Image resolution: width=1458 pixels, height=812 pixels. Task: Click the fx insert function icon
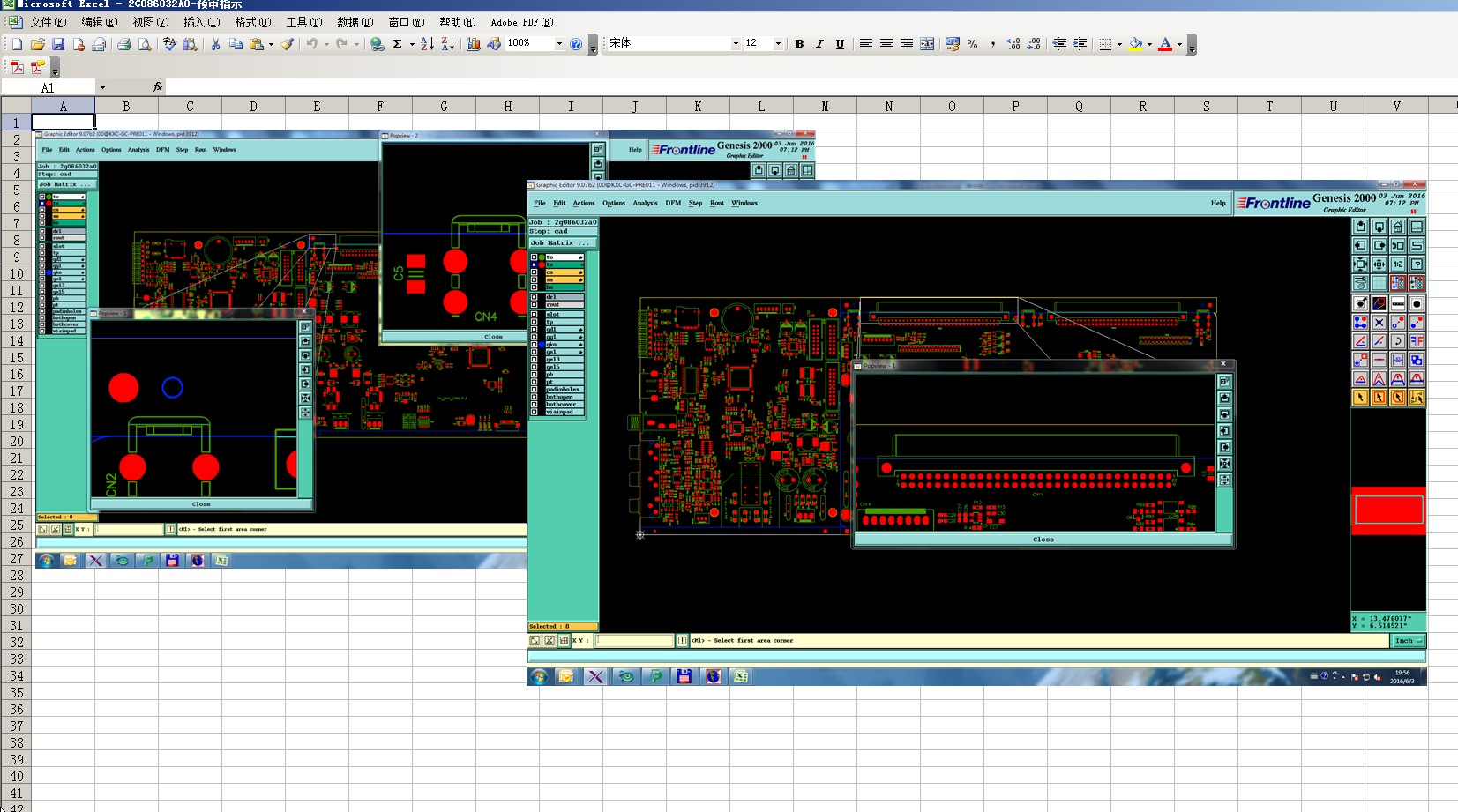click(158, 87)
